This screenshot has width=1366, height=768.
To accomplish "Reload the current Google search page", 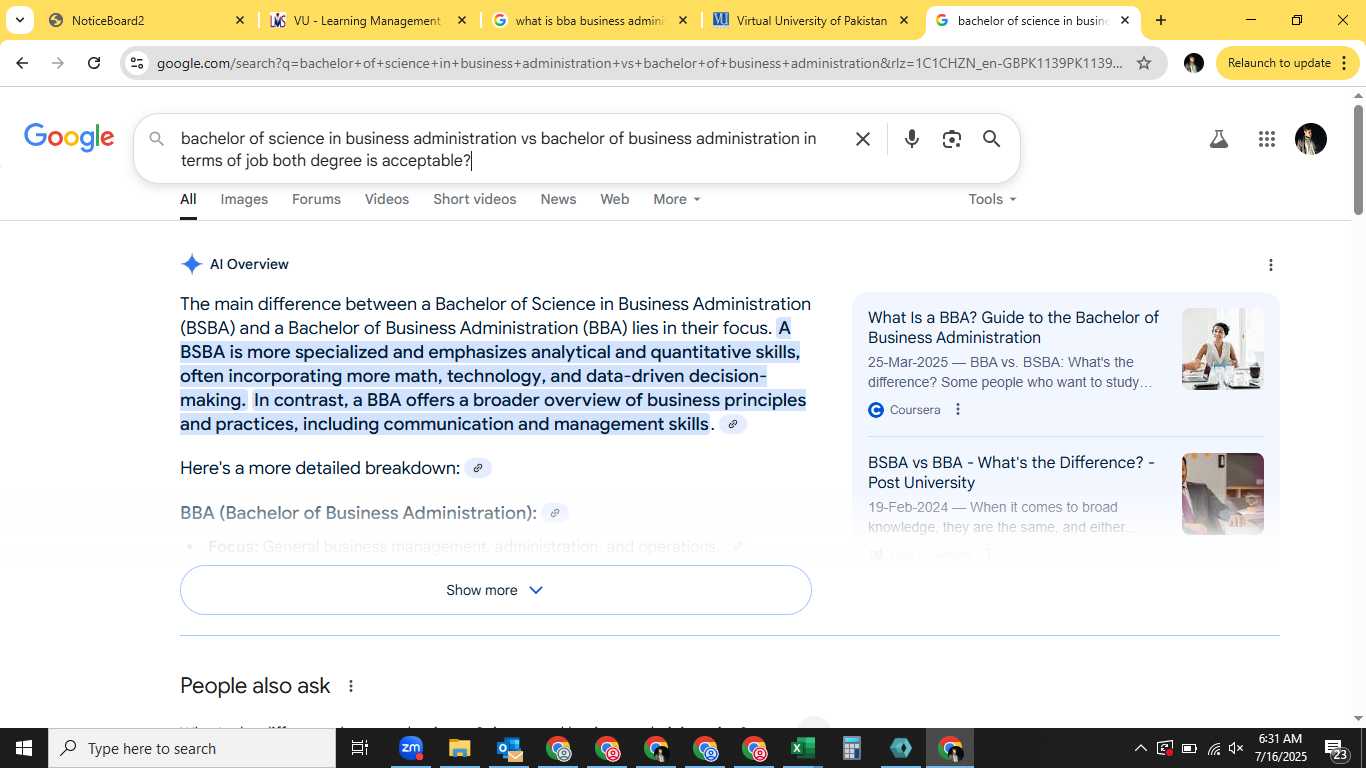I will click(94, 63).
